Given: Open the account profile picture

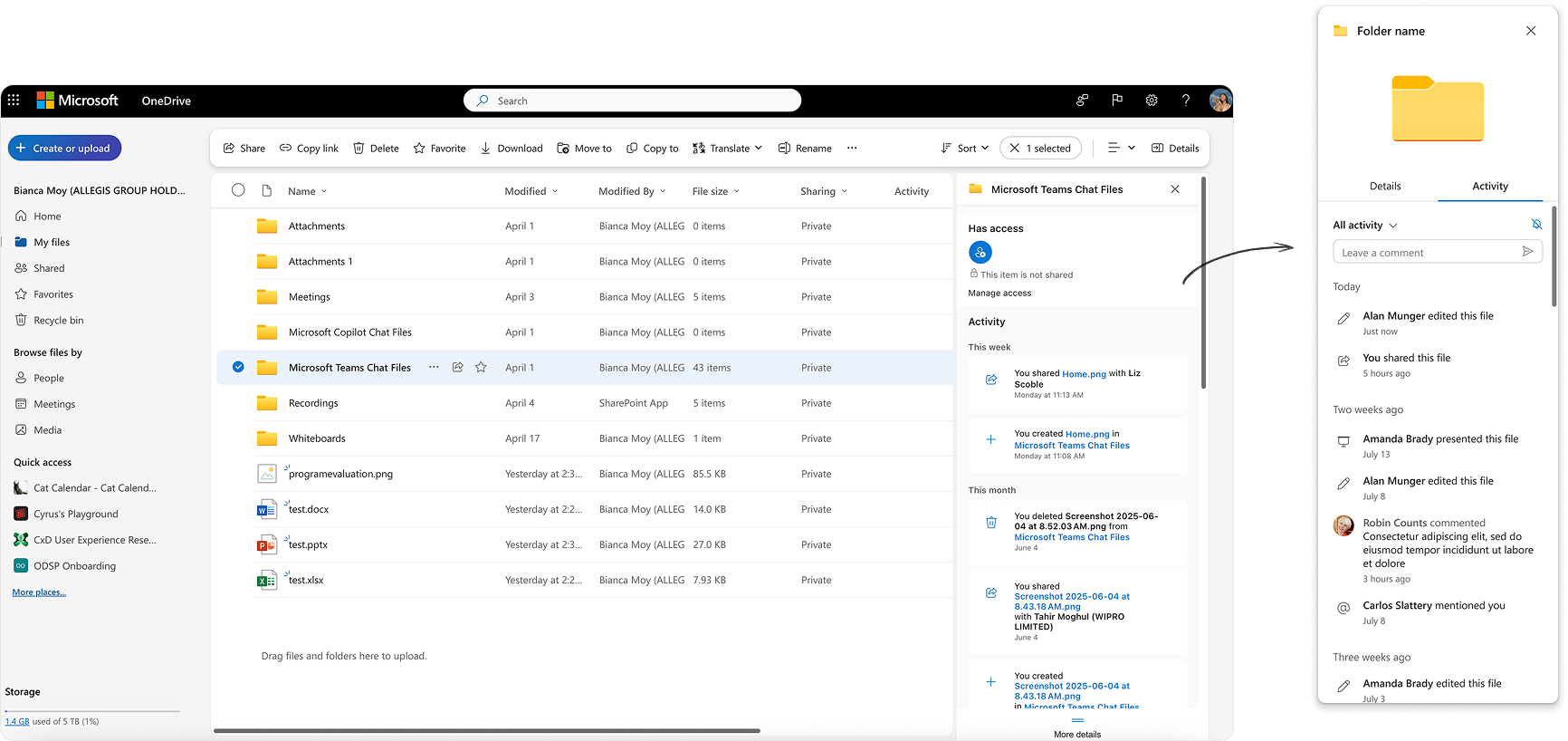Looking at the screenshot, I should pos(1220,101).
